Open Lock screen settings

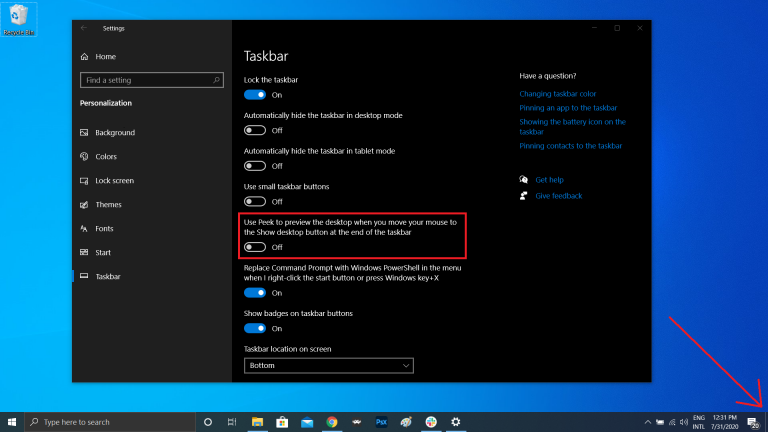(x=114, y=181)
